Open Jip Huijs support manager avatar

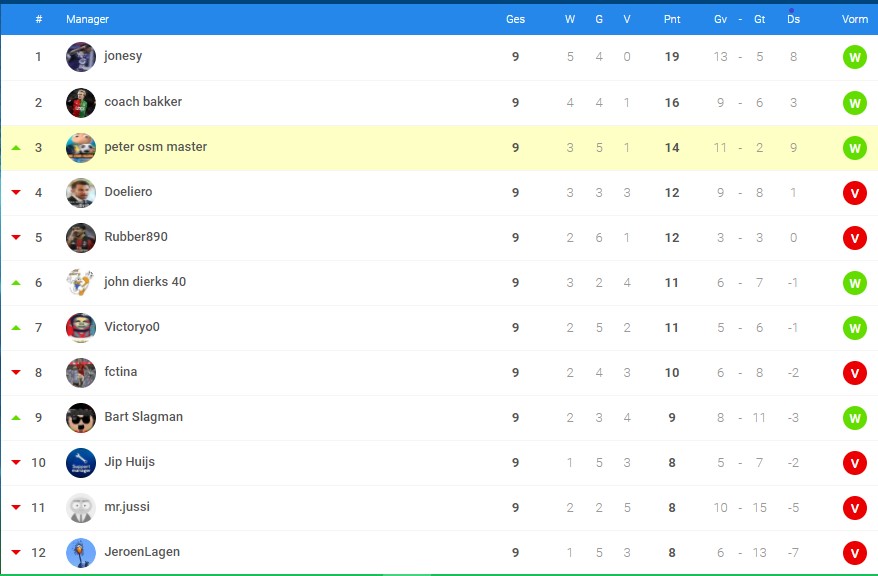point(81,463)
